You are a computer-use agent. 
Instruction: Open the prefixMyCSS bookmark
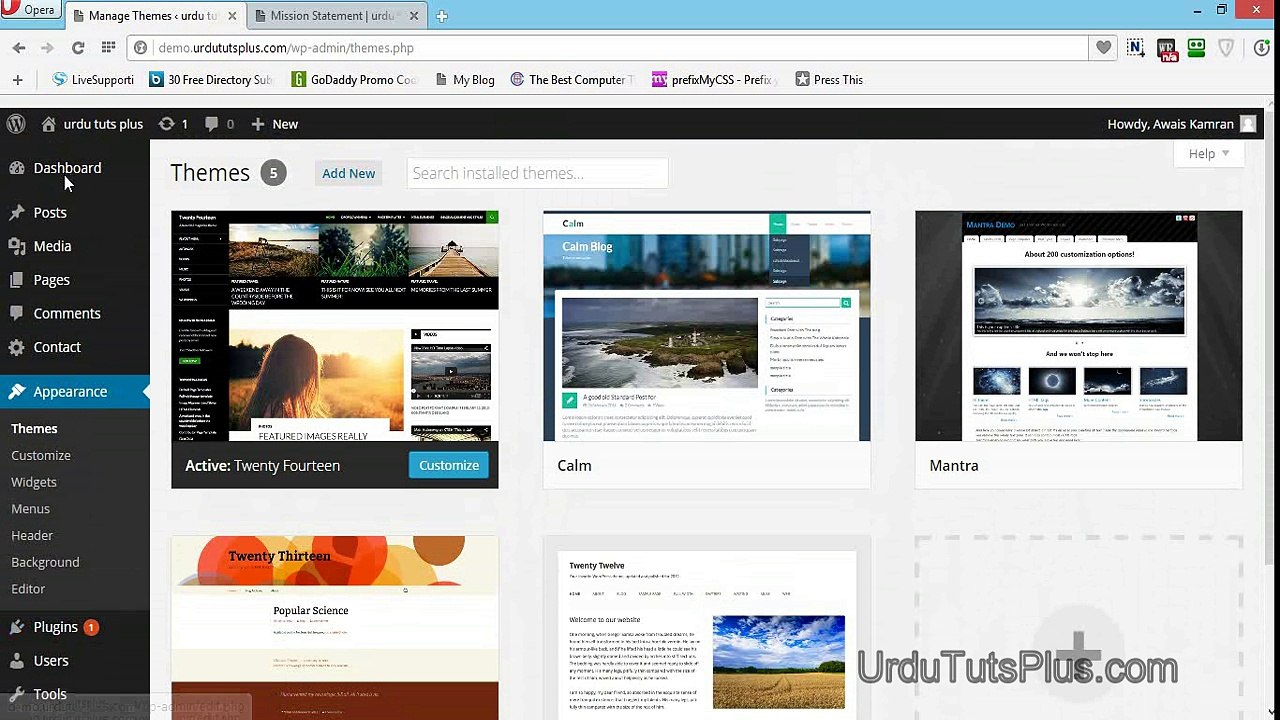click(x=715, y=80)
